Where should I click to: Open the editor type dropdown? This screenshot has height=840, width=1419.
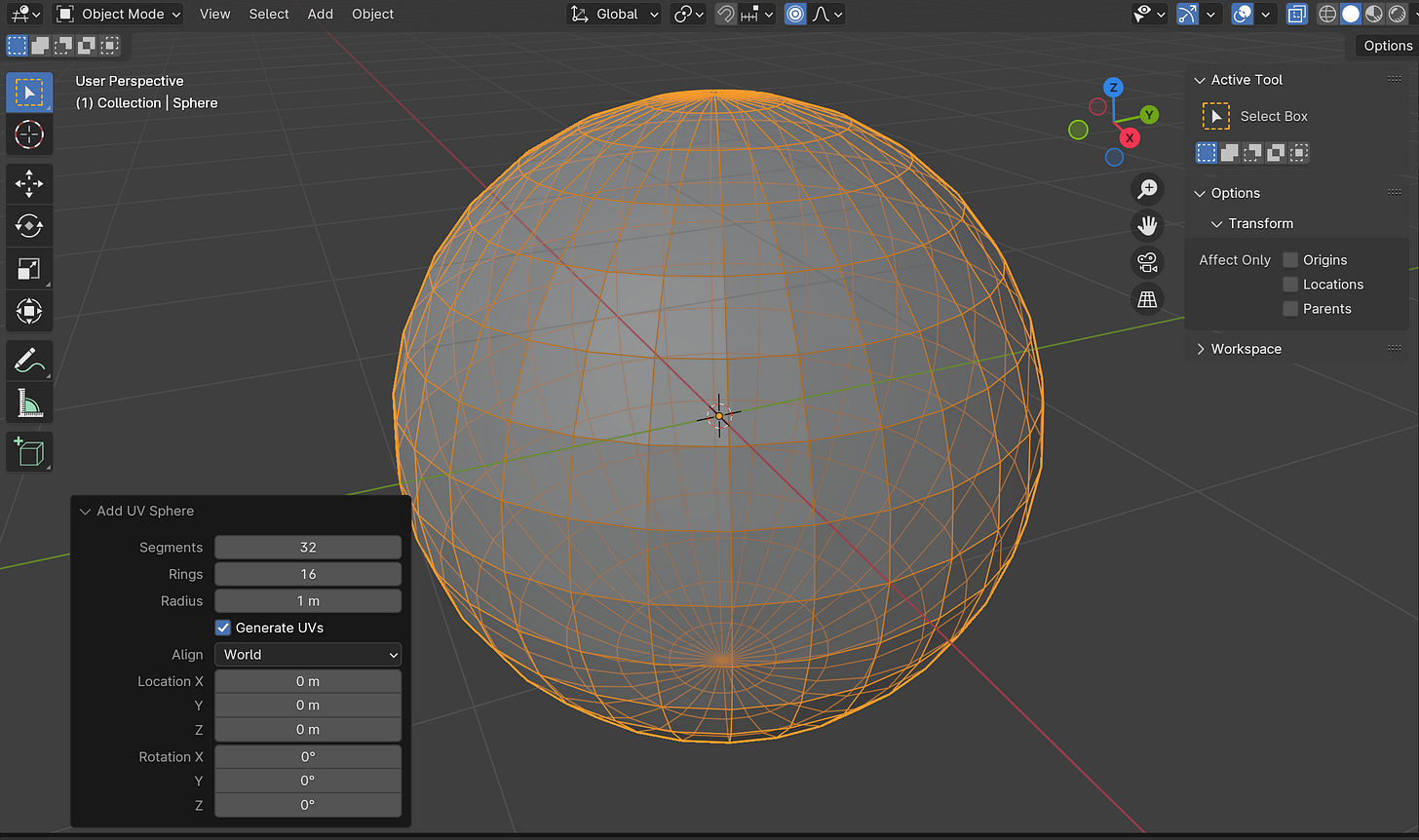(23, 14)
